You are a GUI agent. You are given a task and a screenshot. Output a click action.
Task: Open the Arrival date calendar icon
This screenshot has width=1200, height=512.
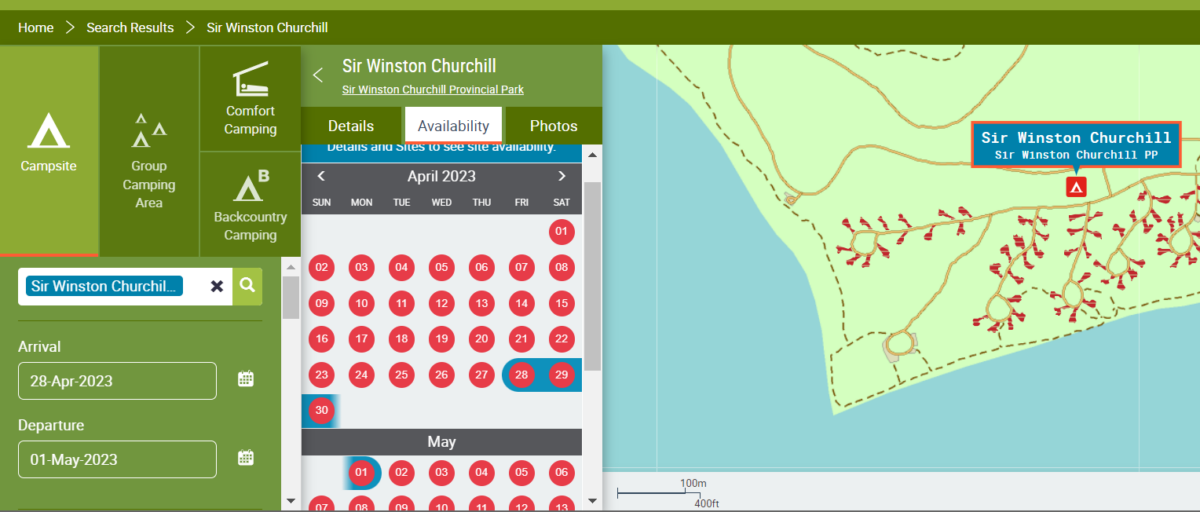[245, 379]
